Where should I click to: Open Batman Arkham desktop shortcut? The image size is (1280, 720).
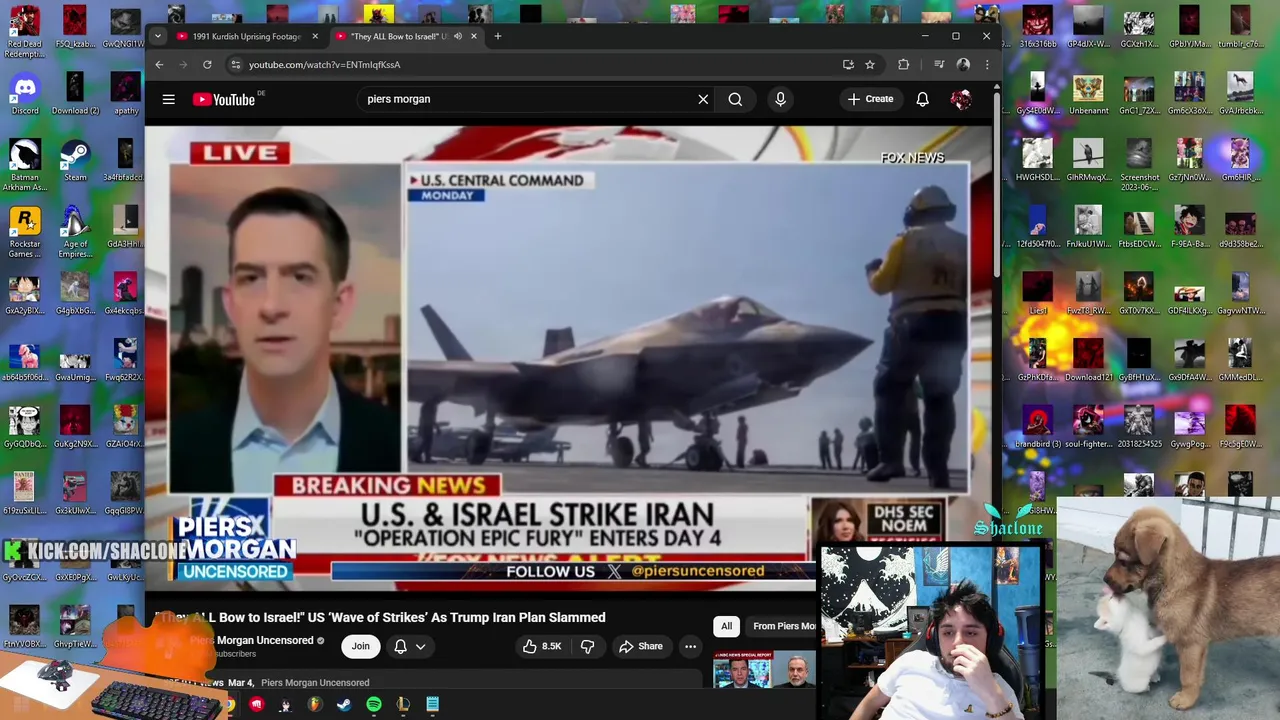(25, 165)
